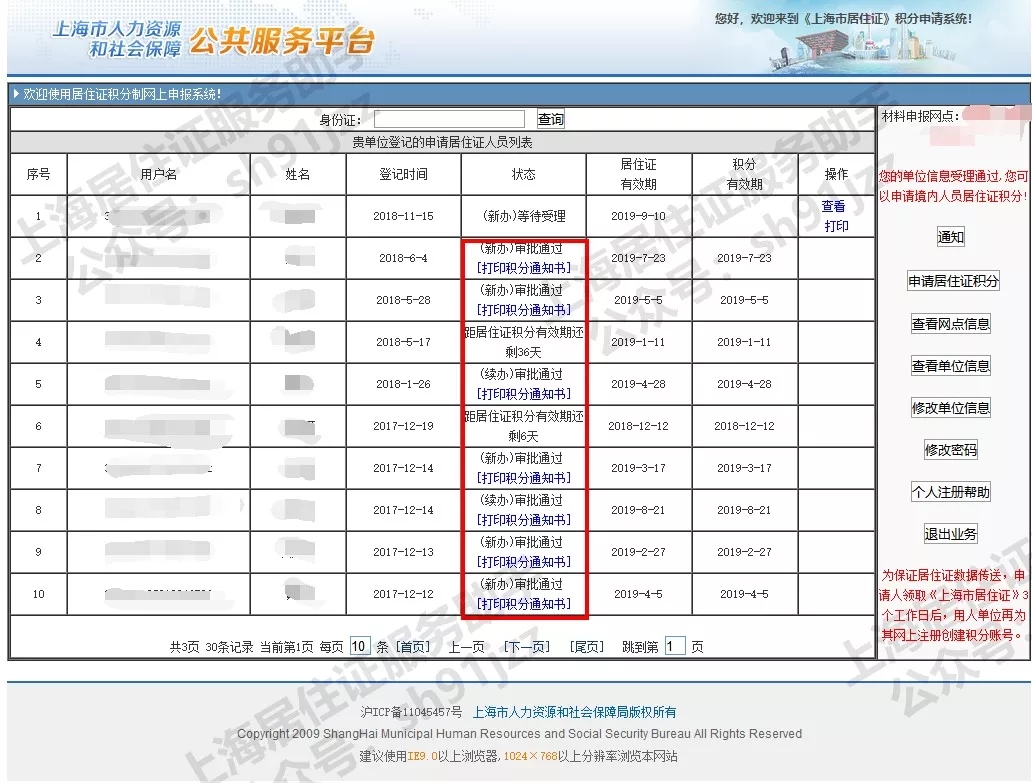Print points notice for row 10
The width and height of the screenshot is (1032, 783).
(524, 604)
